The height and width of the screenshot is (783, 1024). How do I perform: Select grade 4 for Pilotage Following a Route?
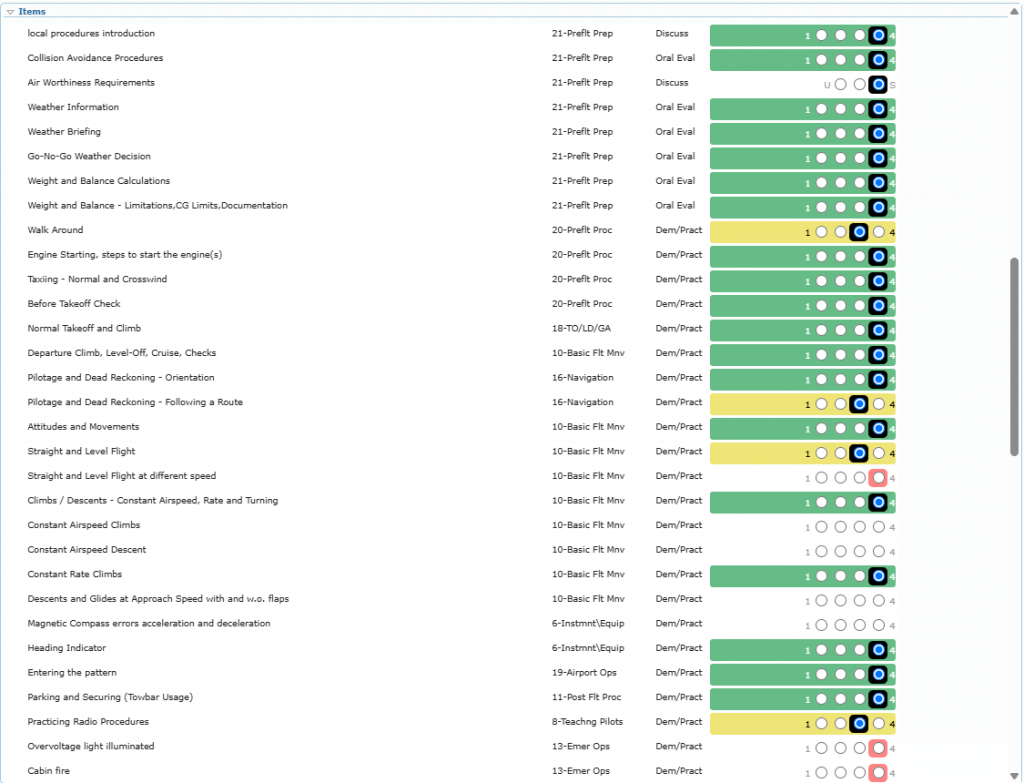click(879, 404)
